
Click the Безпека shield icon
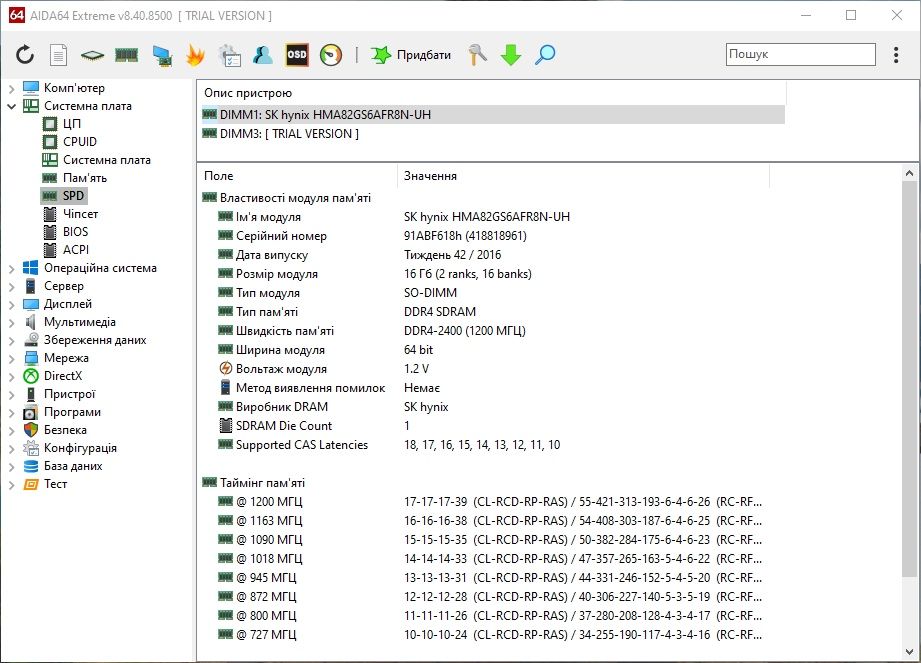tap(31, 430)
